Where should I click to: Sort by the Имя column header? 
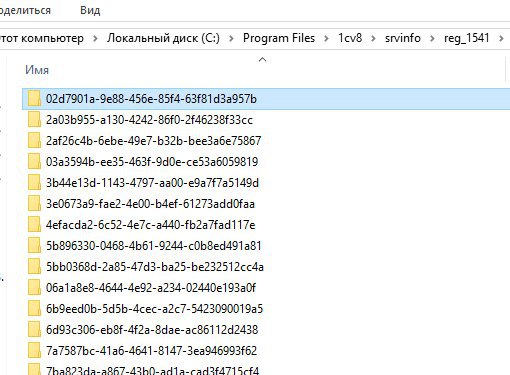pos(37,70)
